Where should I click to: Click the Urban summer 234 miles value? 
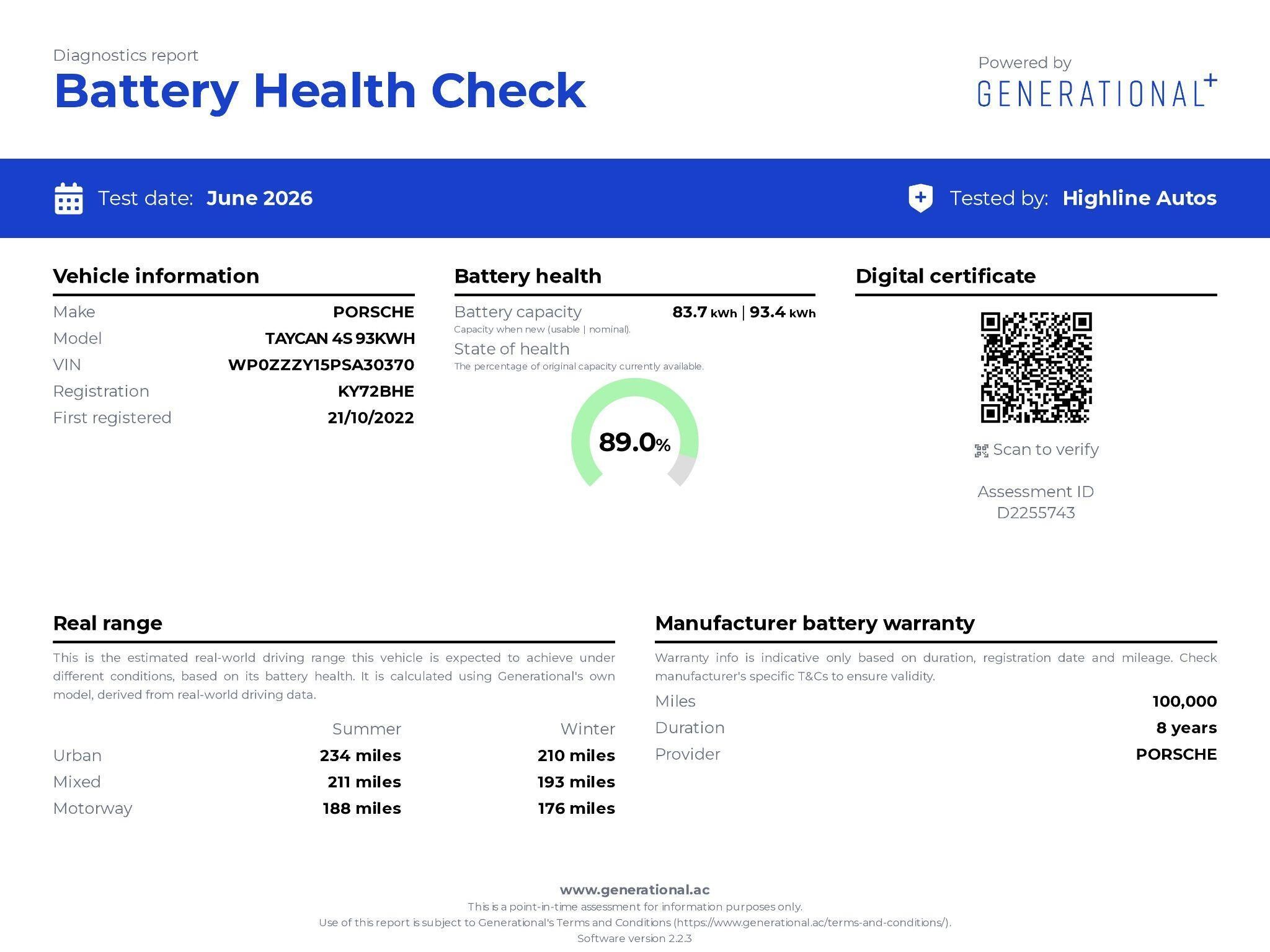[x=360, y=756]
